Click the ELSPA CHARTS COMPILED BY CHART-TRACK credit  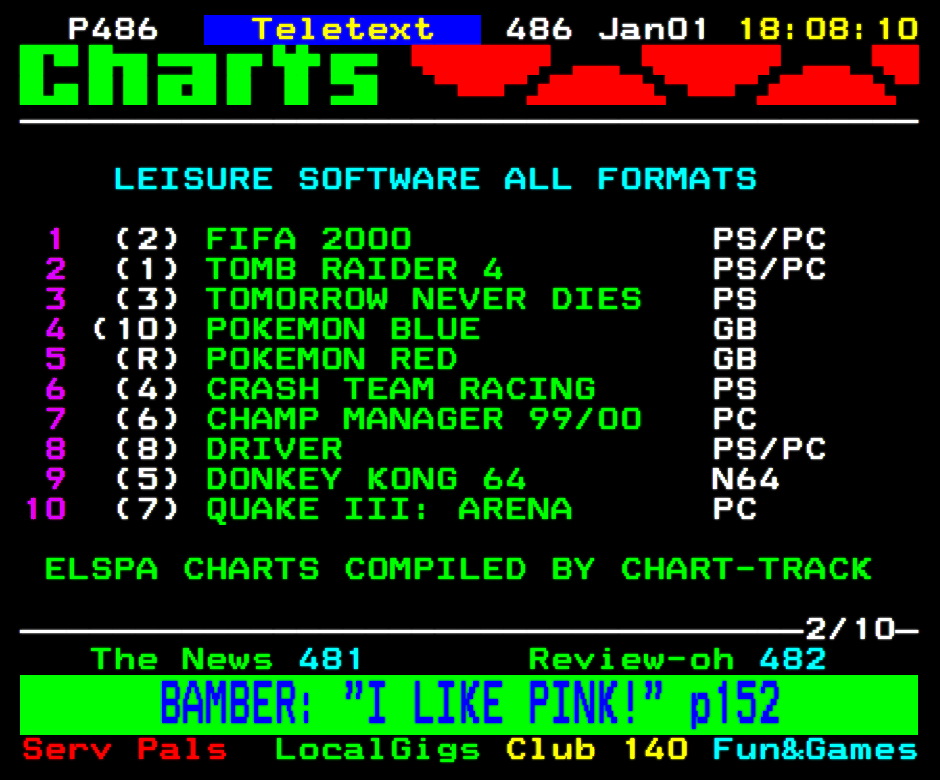pyautogui.click(x=458, y=569)
